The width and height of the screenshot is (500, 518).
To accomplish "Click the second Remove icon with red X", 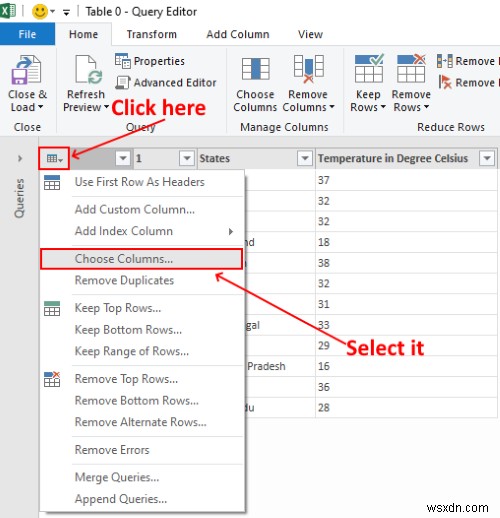I will coord(445,82).
